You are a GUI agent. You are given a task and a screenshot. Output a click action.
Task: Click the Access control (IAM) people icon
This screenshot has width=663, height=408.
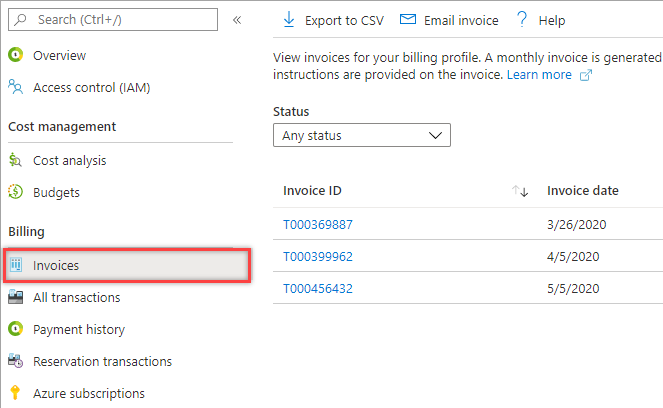[x=15, y=87]
